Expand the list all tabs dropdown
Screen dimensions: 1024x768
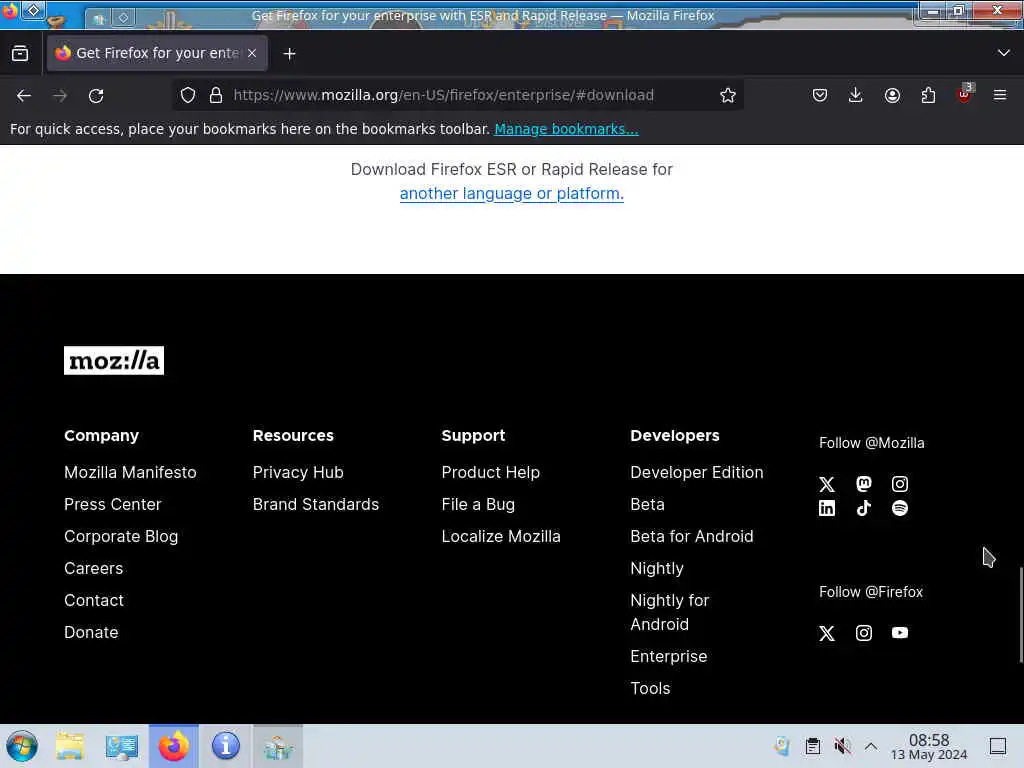coord(1003,53)
